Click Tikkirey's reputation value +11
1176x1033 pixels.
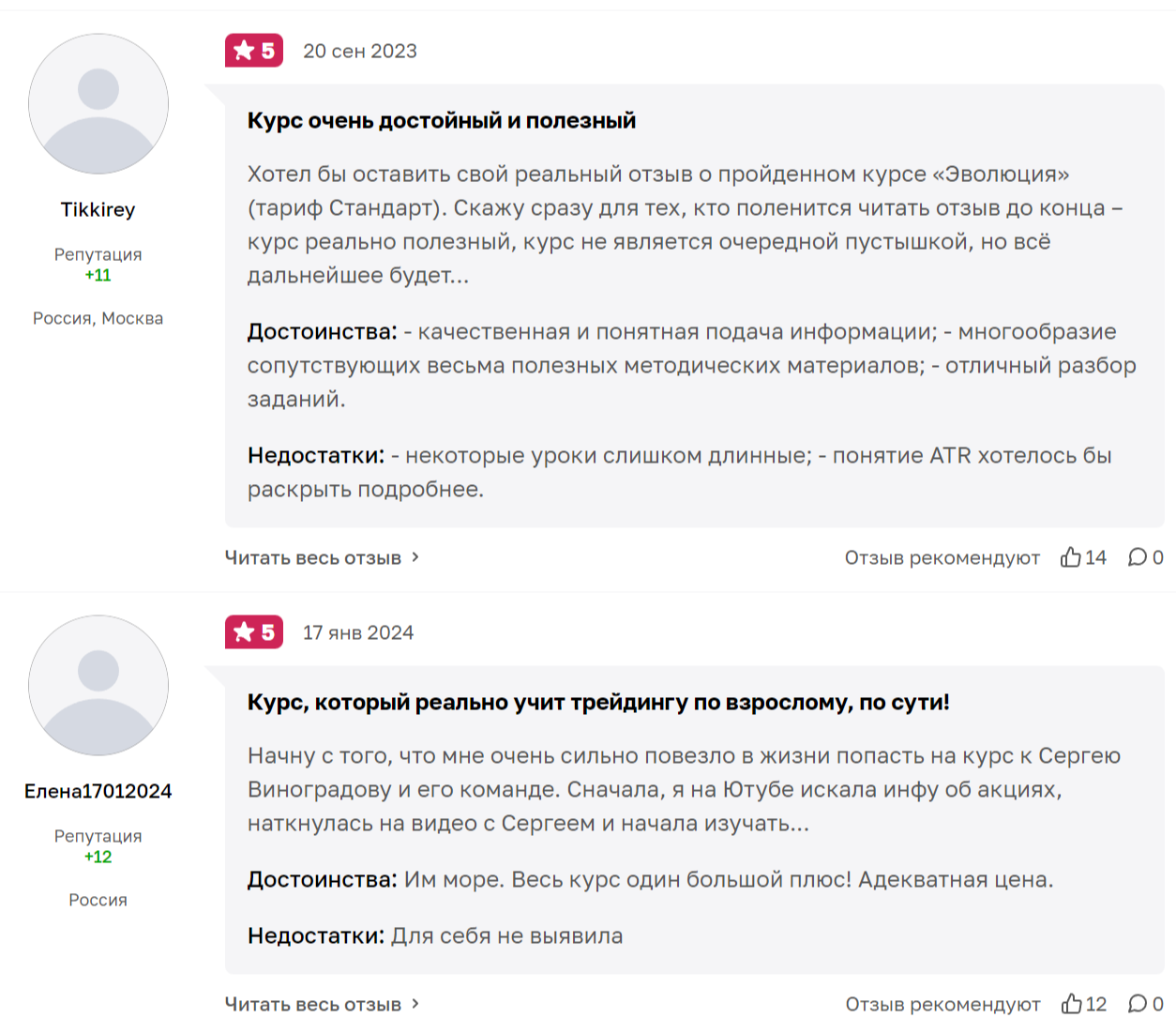point(98,275)
